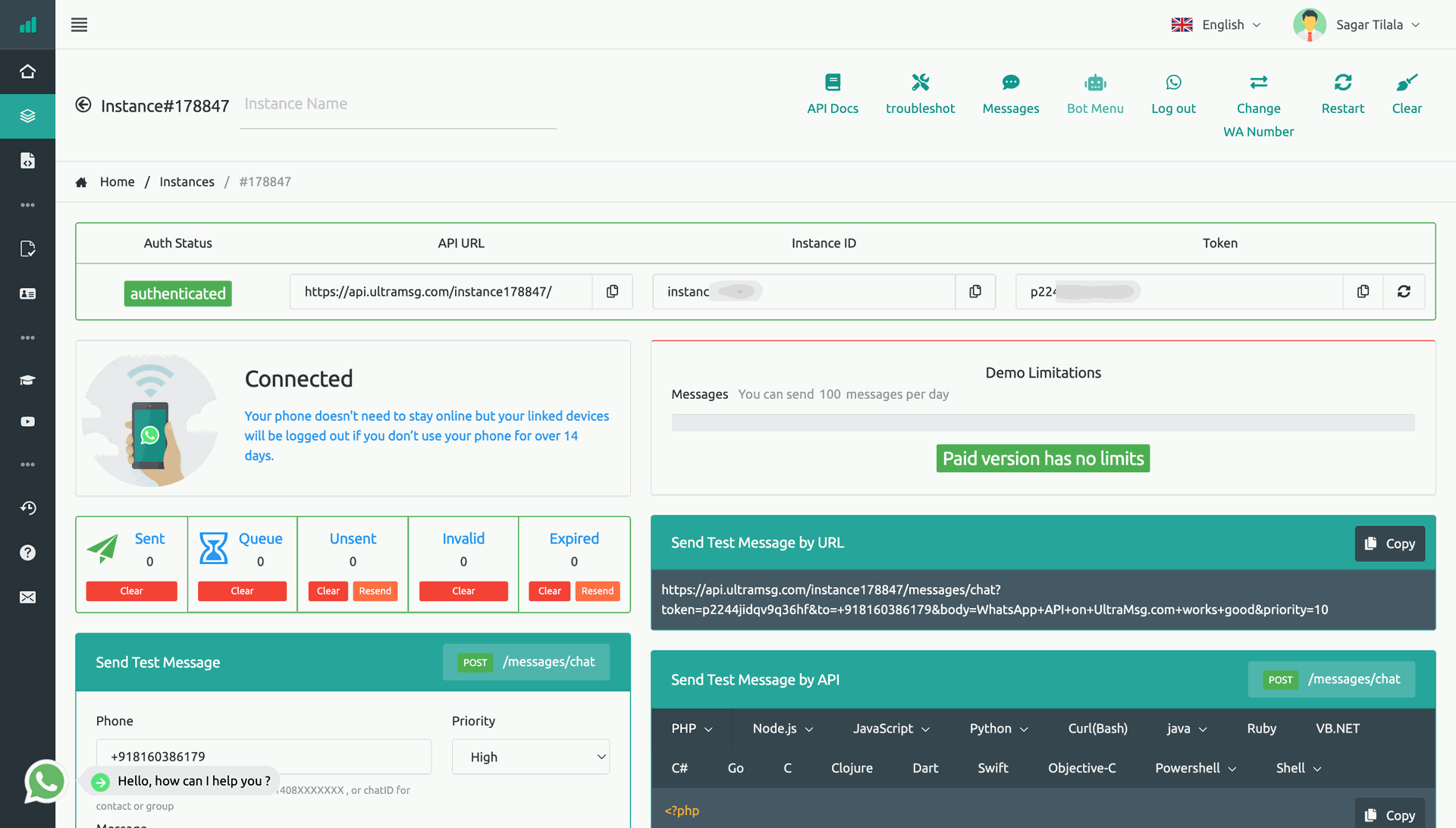Screen dimensions: 1456x828
Task: Click the Instance Name input field
Action: [398, 105]
